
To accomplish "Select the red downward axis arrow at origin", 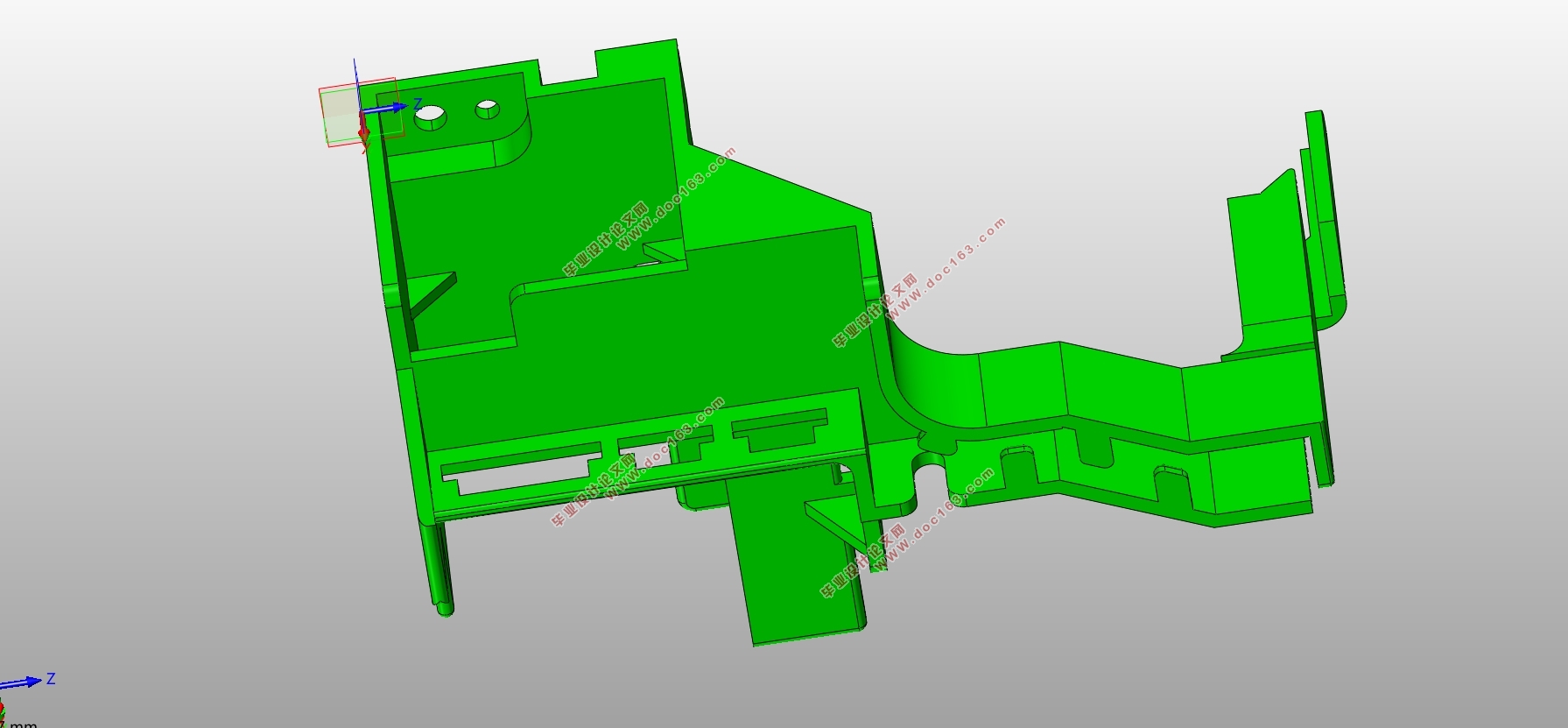I will click(x=363, y=126).
